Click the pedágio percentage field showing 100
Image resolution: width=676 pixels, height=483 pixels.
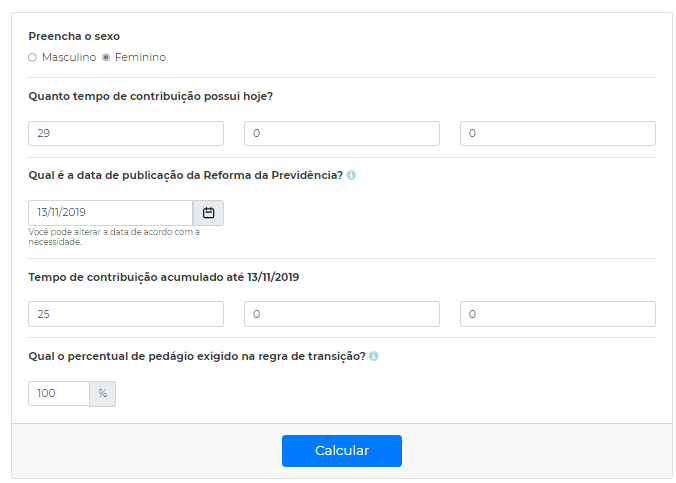[59, 393]
